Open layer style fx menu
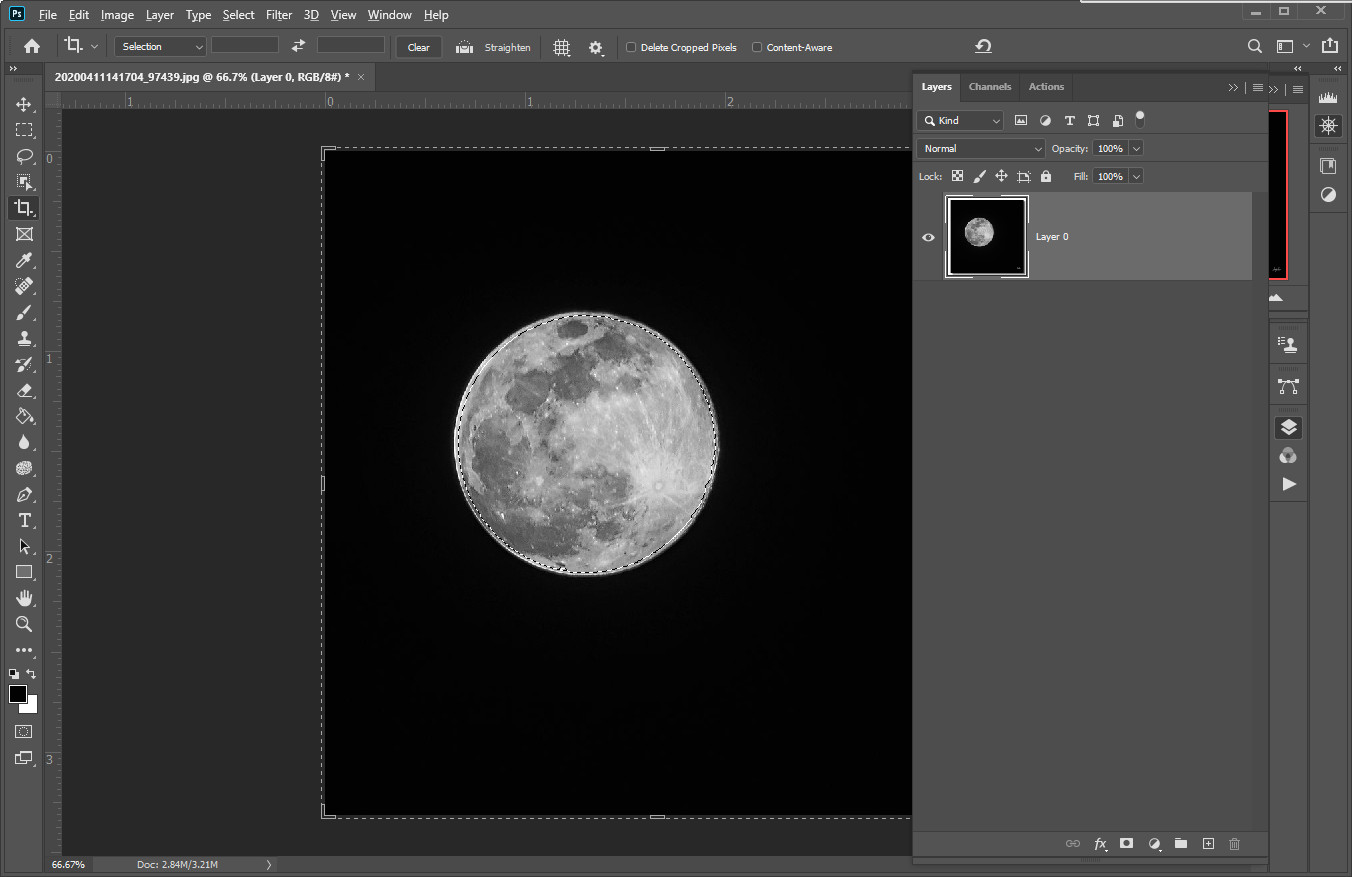 coord(1100,844)
